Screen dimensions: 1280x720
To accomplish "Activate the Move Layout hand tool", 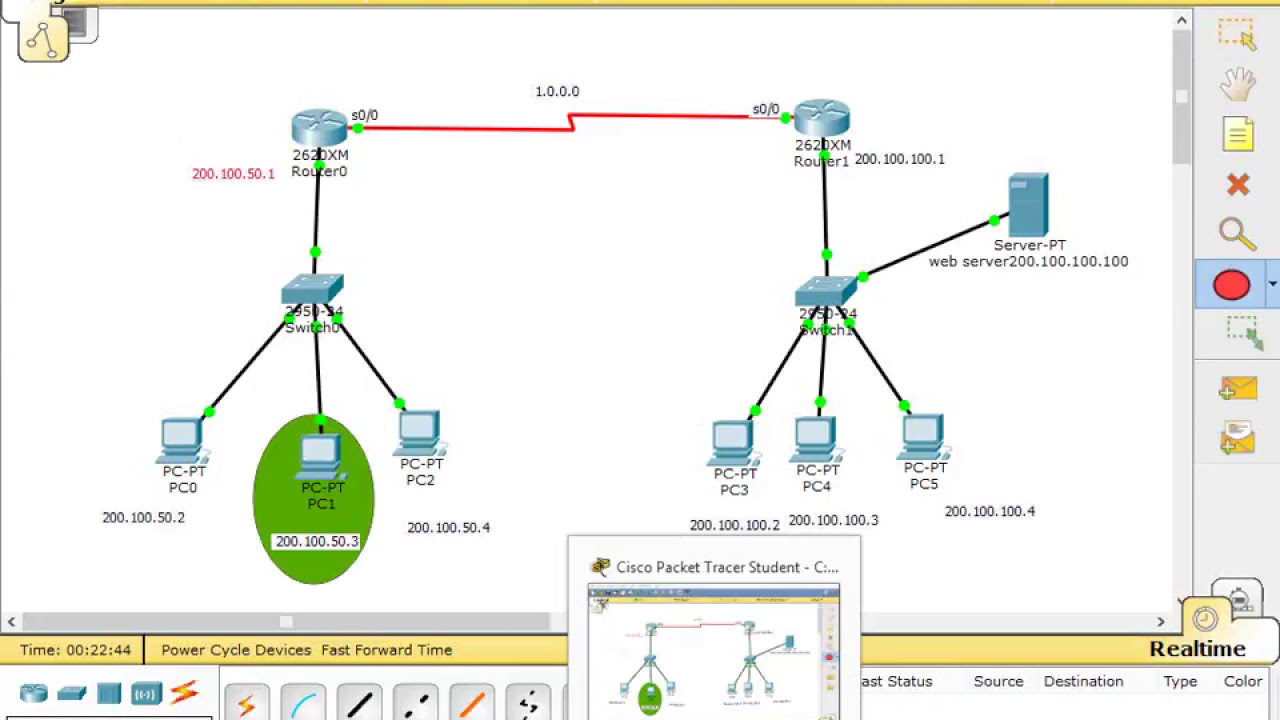I will tap(1237, 84).
